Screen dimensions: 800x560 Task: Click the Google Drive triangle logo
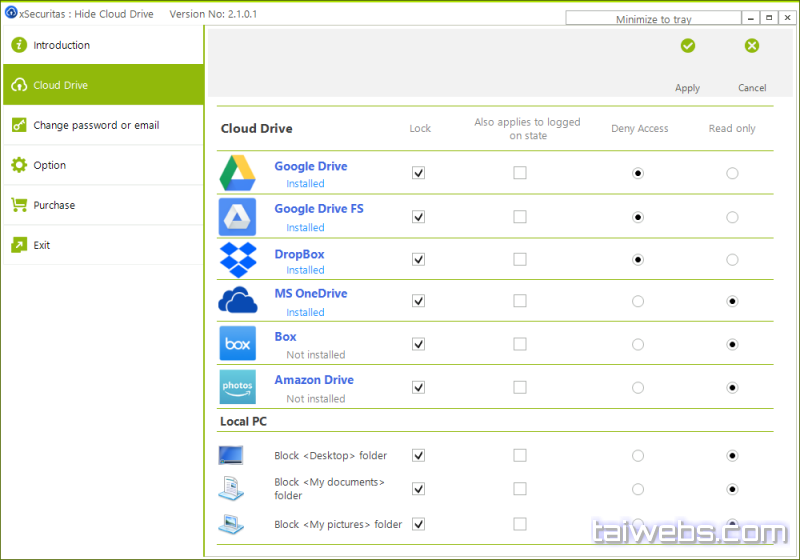(x=238, y=174)
